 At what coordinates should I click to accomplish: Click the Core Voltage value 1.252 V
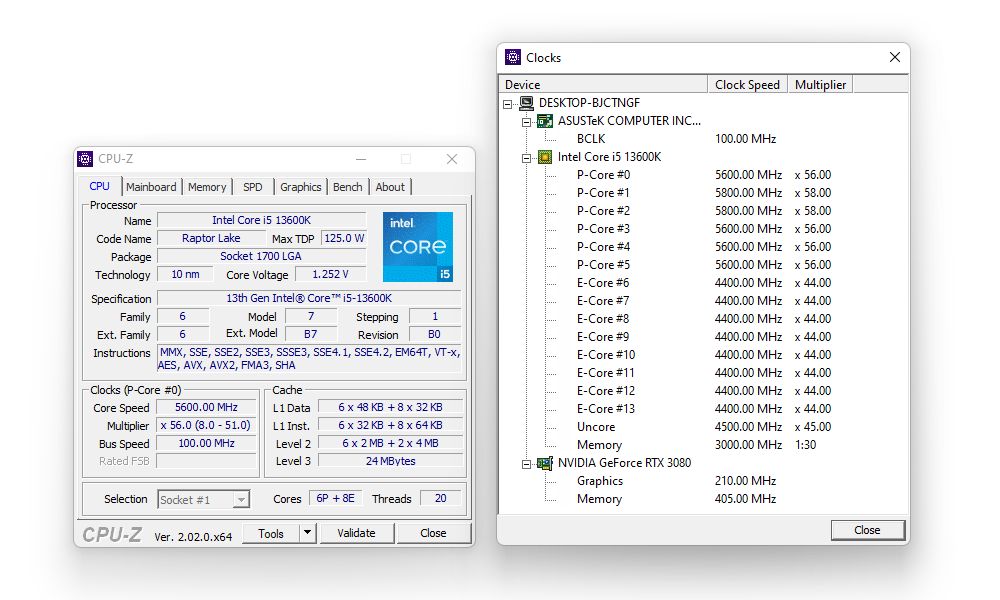(x=330, y=274)
